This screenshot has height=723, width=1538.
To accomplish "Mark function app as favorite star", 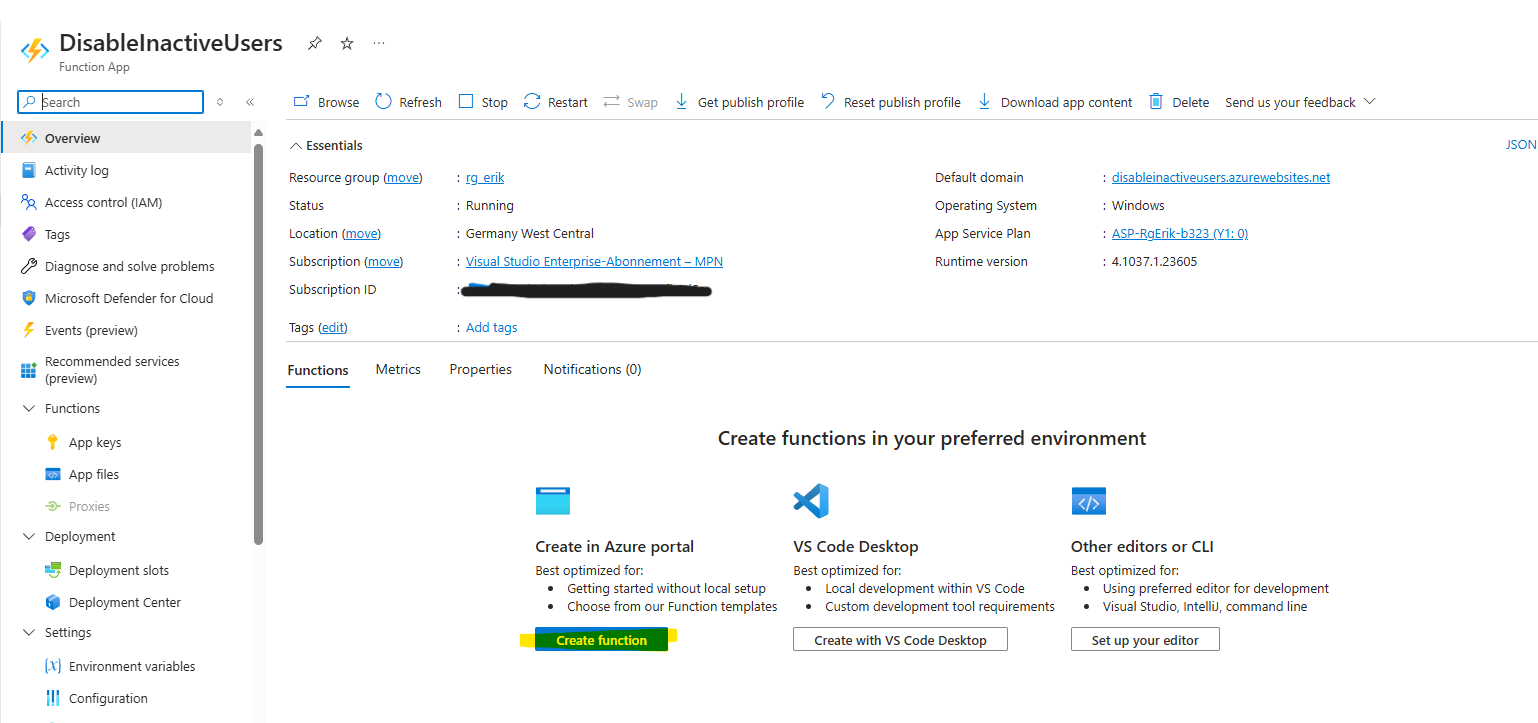I will (347, 44).
